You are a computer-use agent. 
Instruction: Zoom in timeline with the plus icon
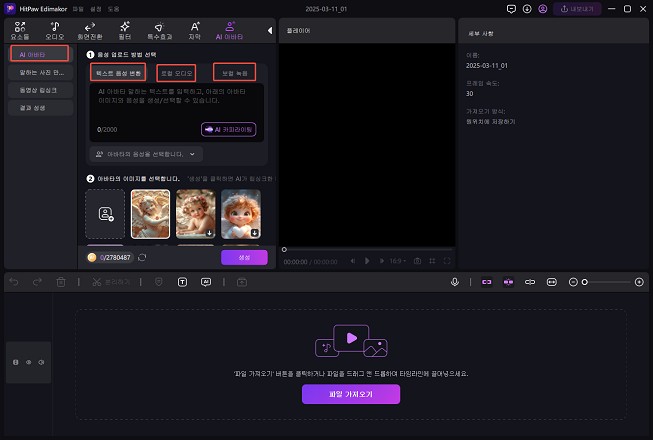pos(639,282)
